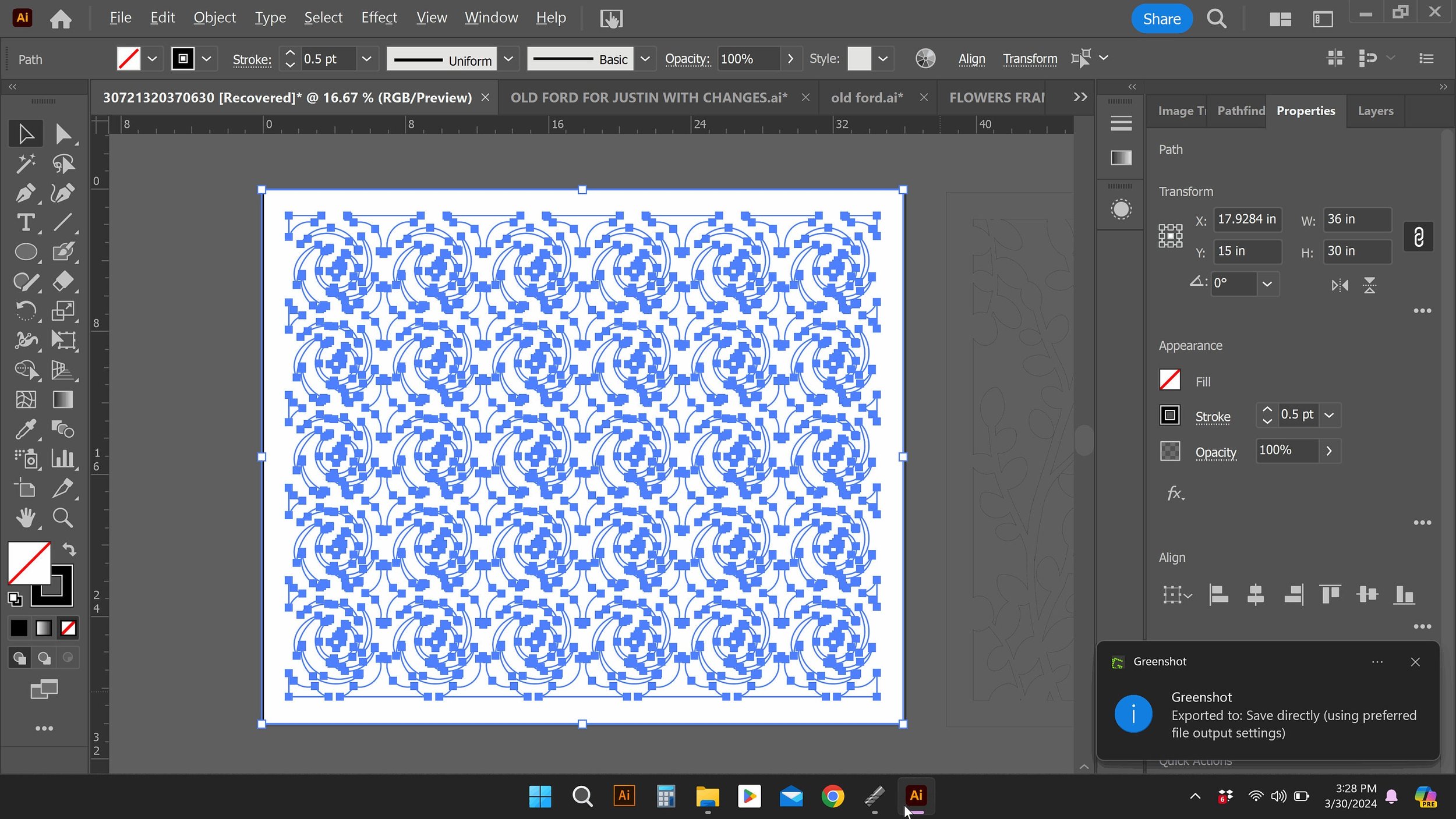
Task: Switch to Color fill mode button
Action: pos(19,629)
